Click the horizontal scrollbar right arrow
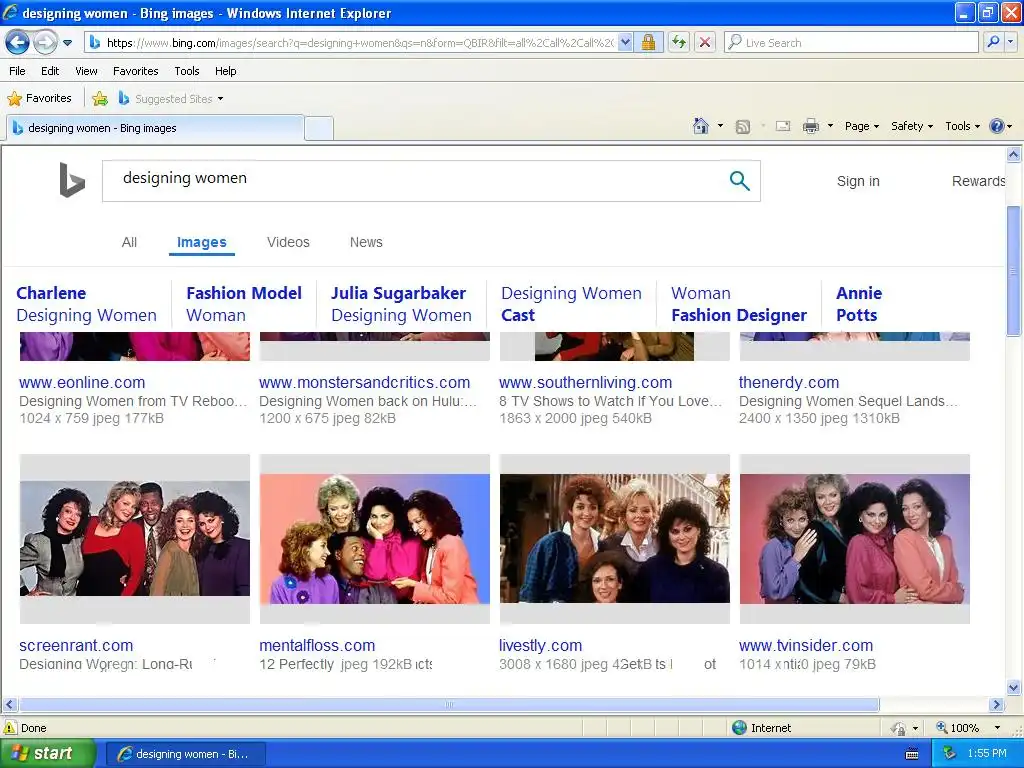This screenshot has height=768, width=1024. (x=996, y=705)
